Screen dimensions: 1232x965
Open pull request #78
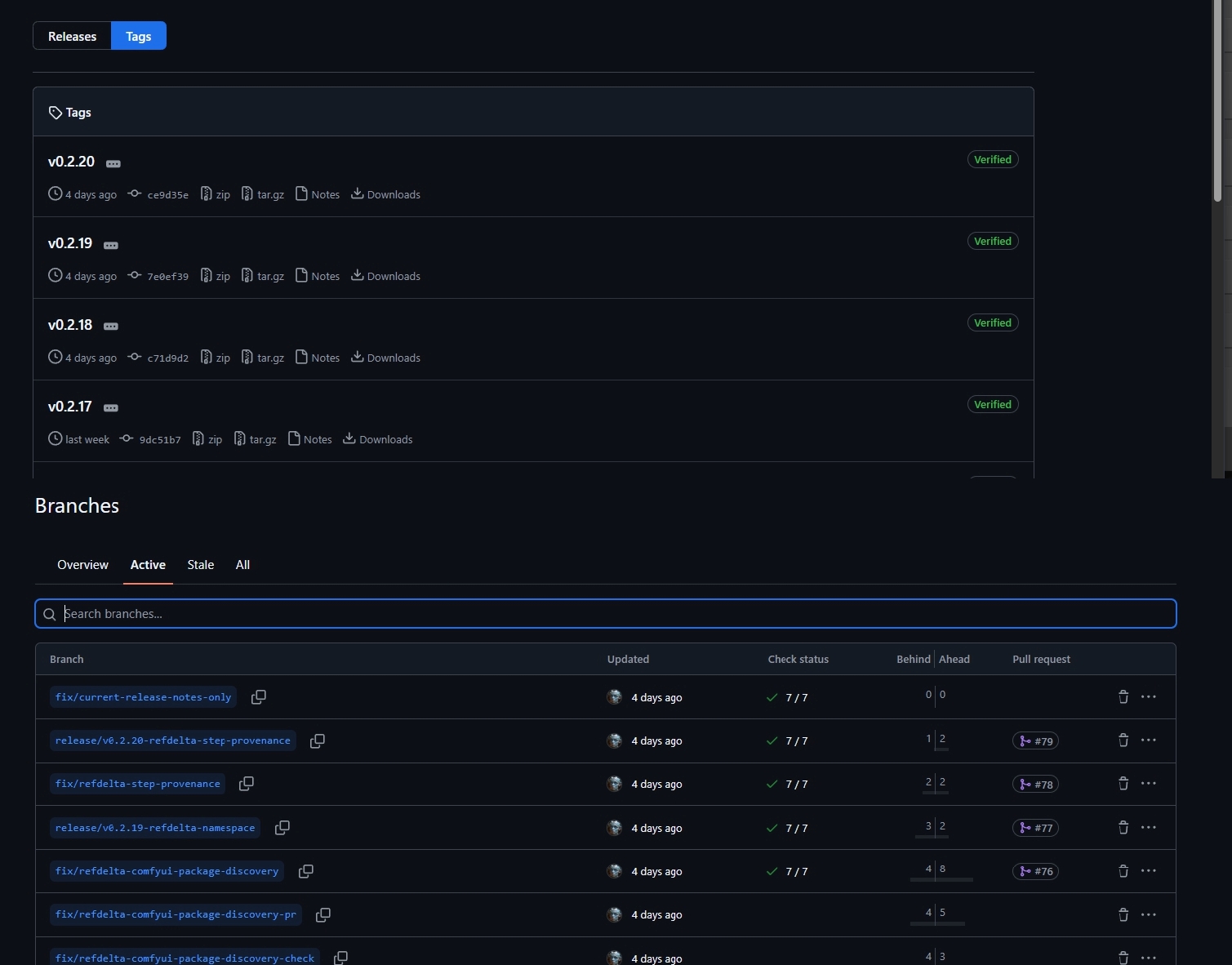(x=1036, y=785)
